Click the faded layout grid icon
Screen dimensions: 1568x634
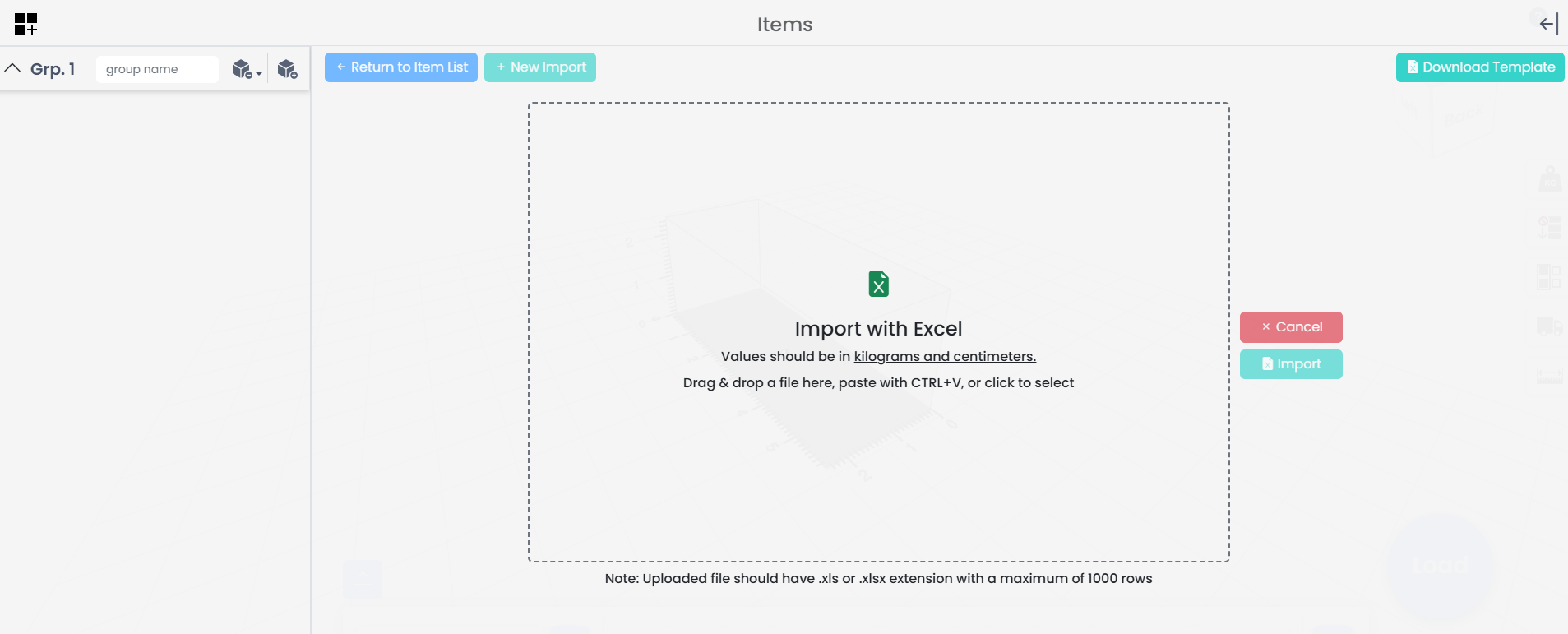pyautogui.click(x=1549, y=277)
